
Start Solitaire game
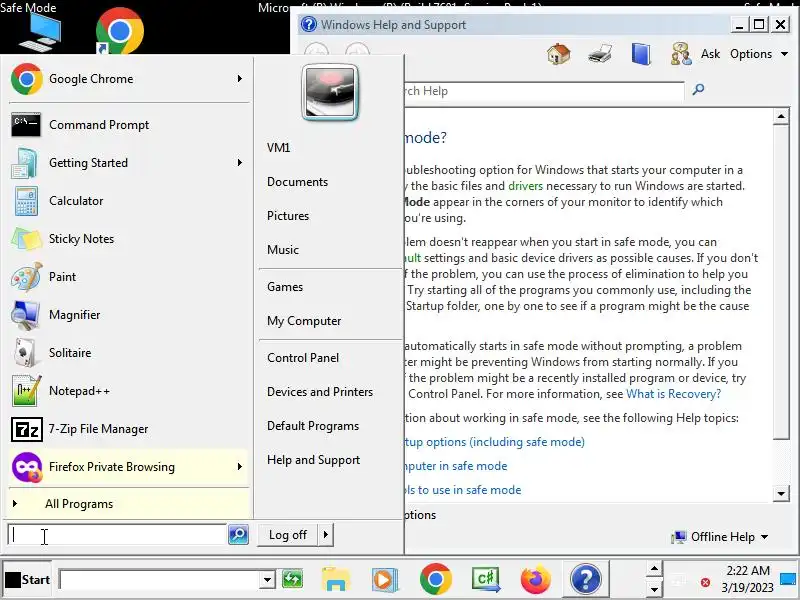click(129, 353)
